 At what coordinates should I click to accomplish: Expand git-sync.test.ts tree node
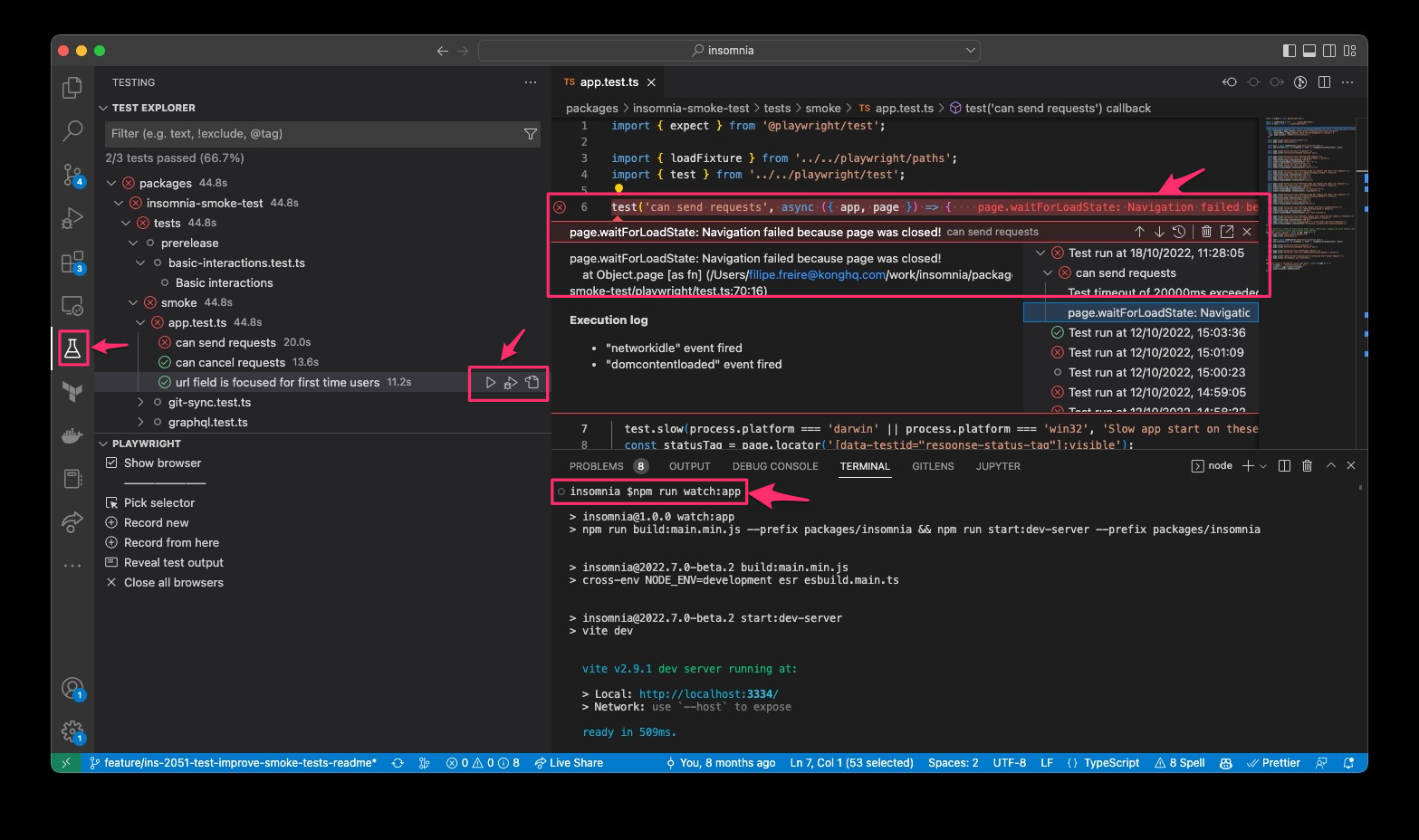click(140, 402)
